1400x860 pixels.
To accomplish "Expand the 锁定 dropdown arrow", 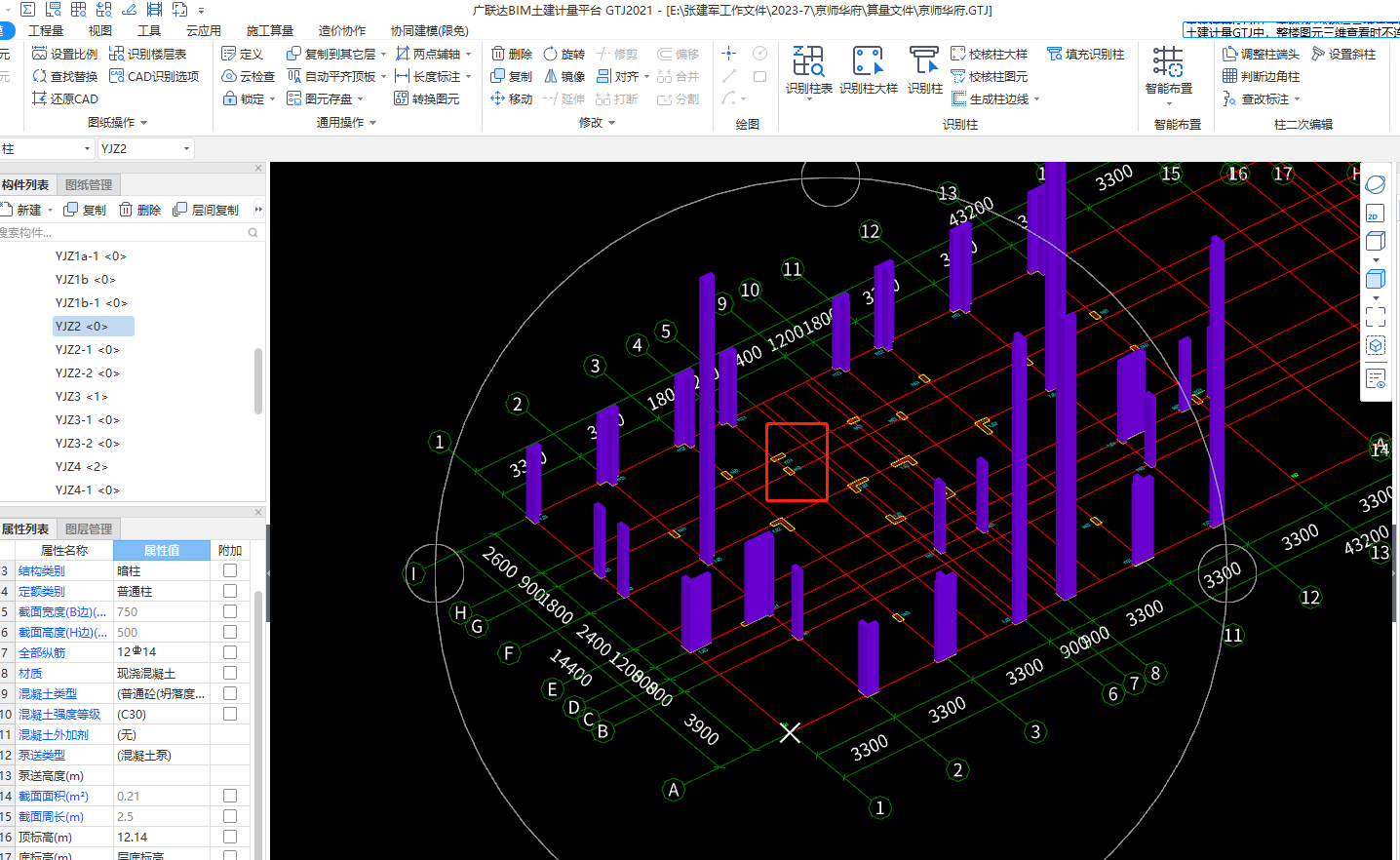I will tap(272, 99).
